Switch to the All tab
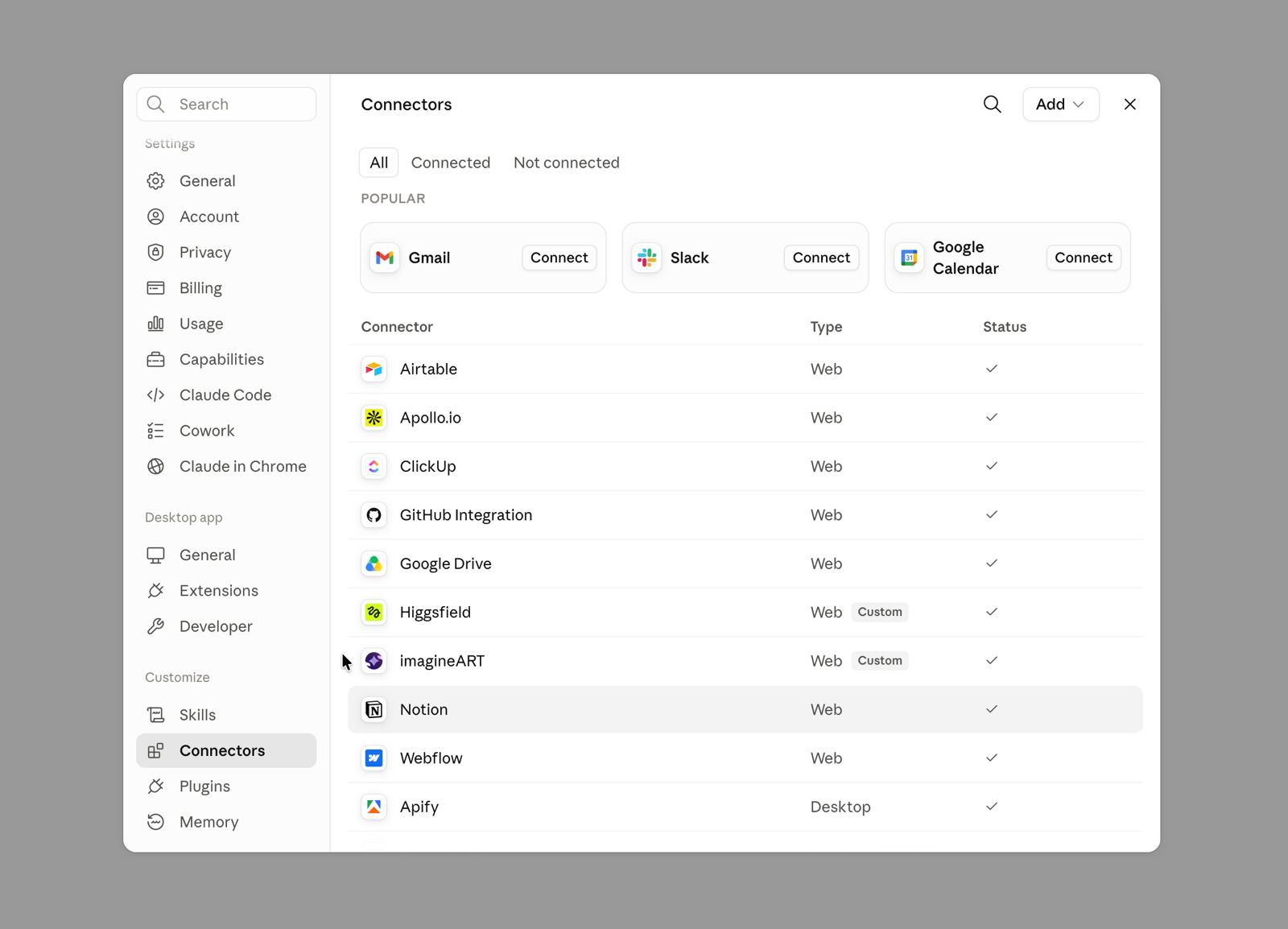 (379, 163)
